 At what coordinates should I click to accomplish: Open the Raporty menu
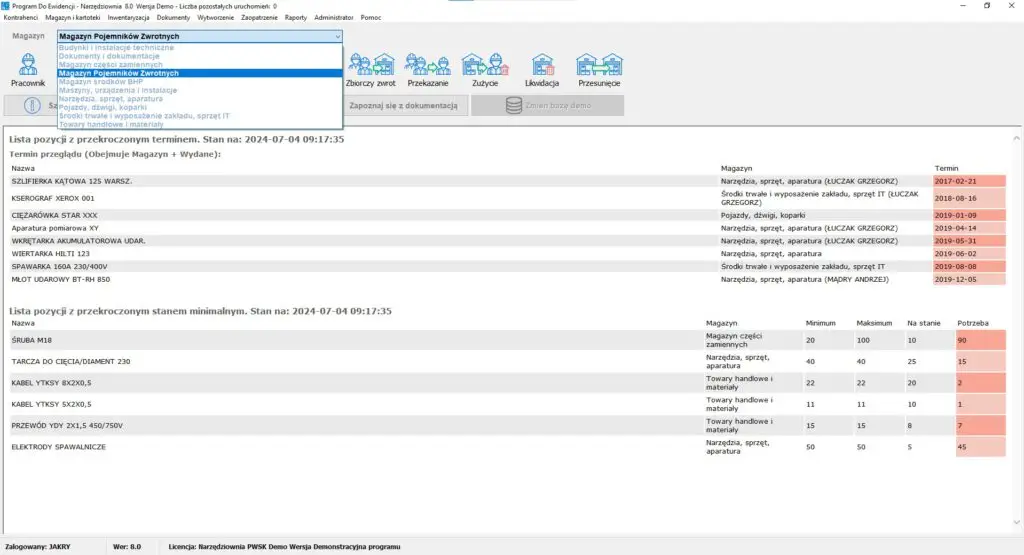pyautogui.click(x=295, y=18)
